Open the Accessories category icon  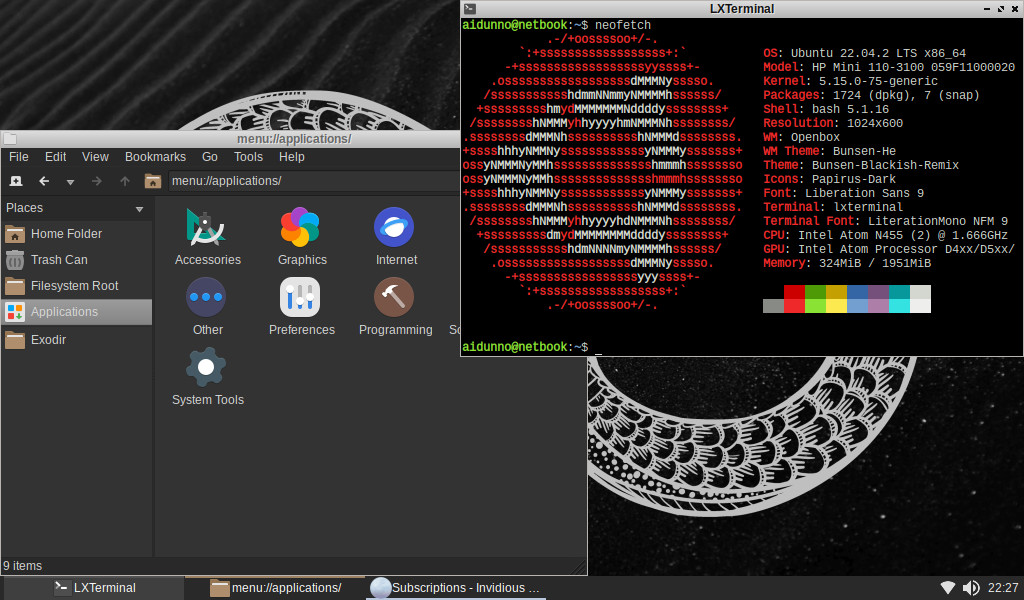(x=207, y=228)
